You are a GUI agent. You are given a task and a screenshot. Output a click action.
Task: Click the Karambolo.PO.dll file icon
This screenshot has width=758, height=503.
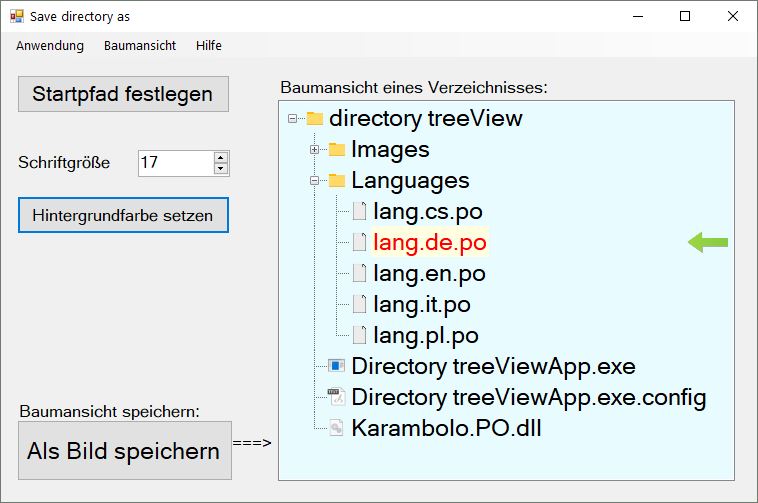(337, 429)
